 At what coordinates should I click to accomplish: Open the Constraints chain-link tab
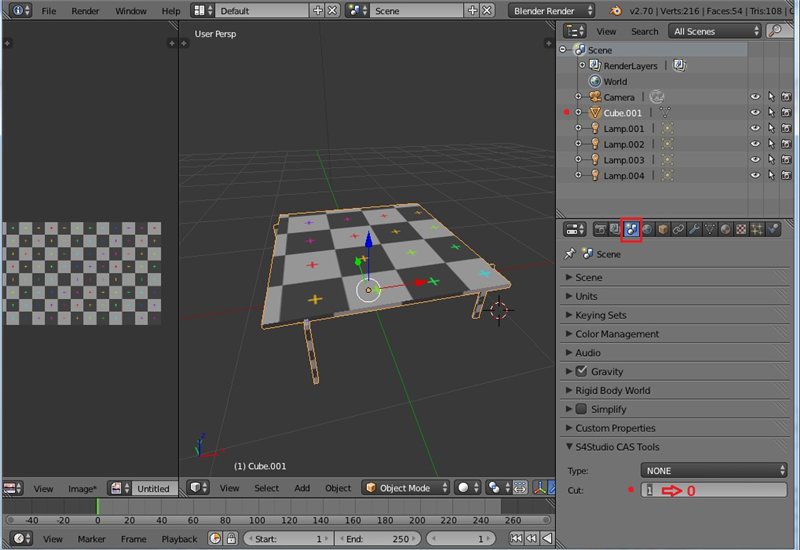pos(678,229)
